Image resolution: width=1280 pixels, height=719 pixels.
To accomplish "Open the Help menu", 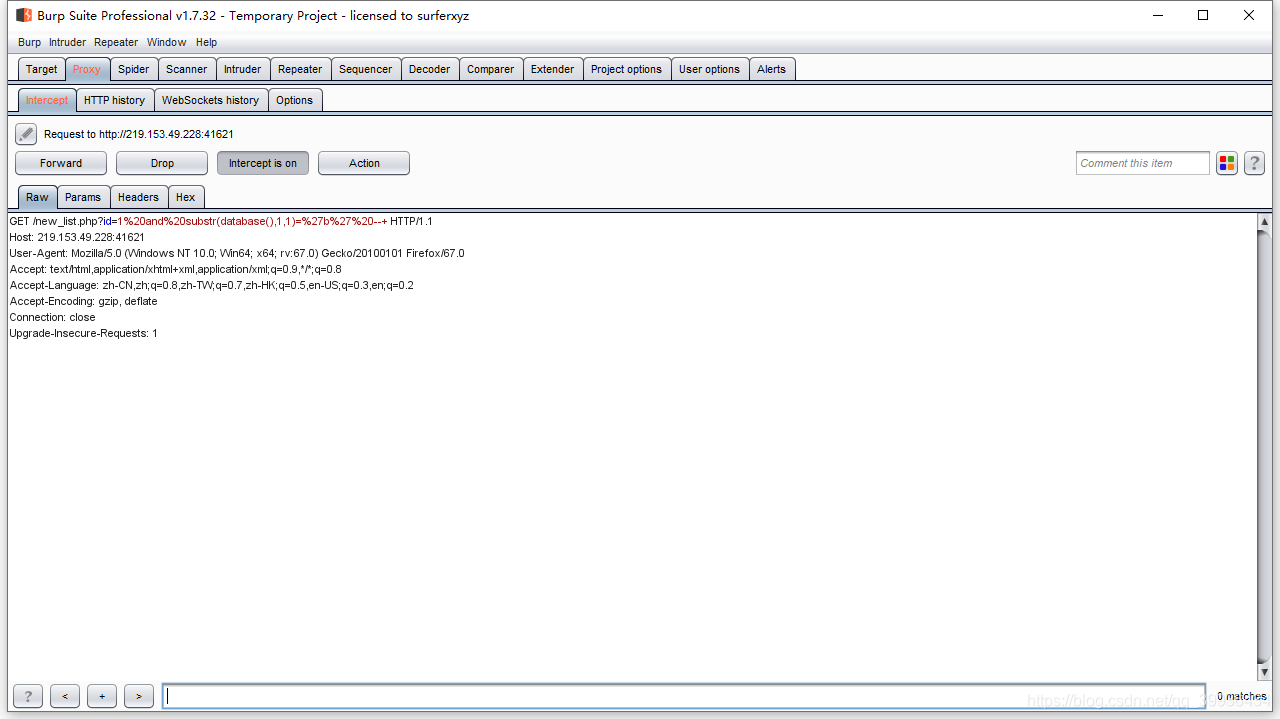I will [206, 42].
